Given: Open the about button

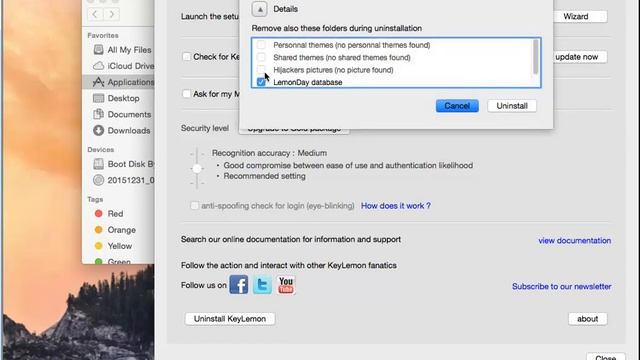Looking at the screenshot, I should tap(587, 318).
